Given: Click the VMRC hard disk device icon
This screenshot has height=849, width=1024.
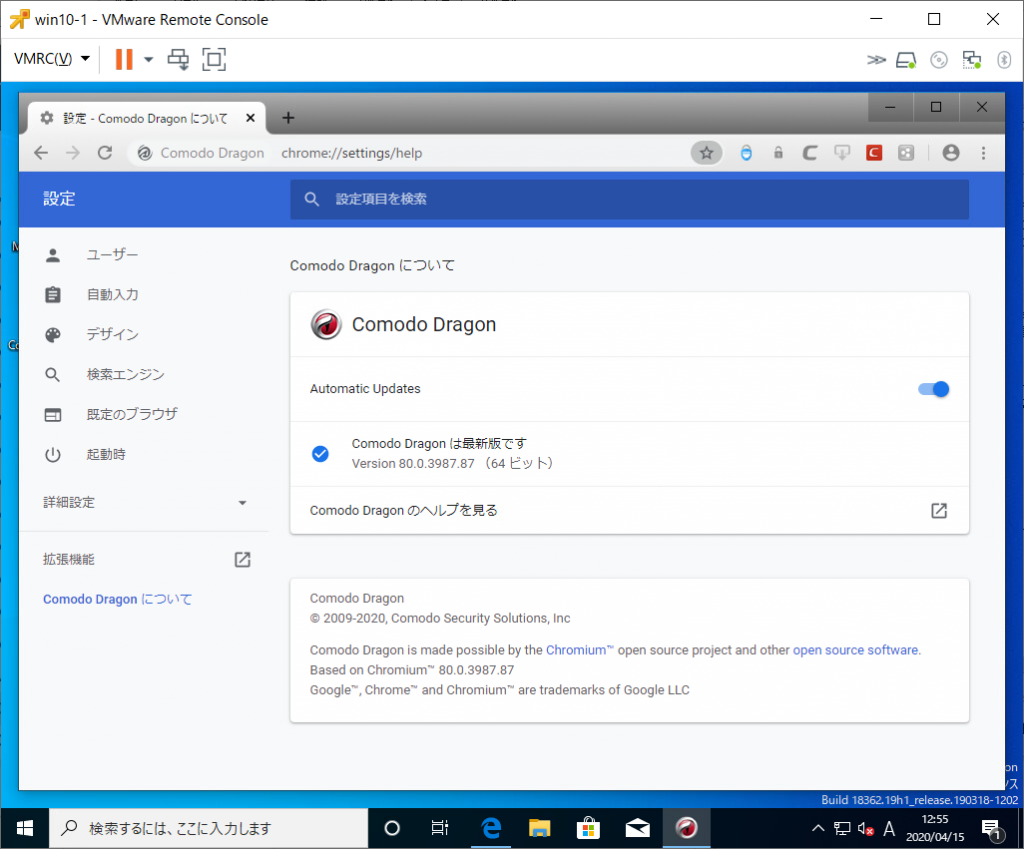Looking at the screenshot, I should 906,60.
